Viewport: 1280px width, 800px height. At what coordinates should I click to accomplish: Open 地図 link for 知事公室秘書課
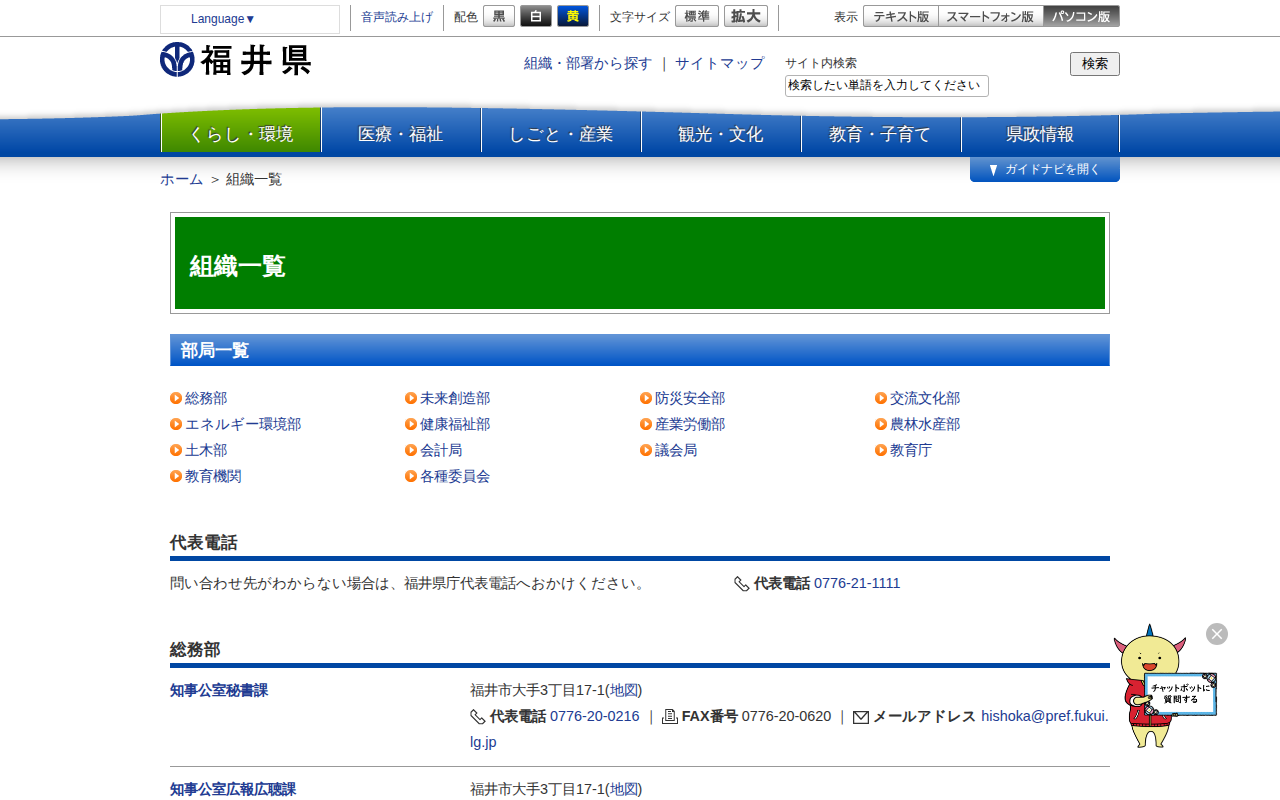625,690
